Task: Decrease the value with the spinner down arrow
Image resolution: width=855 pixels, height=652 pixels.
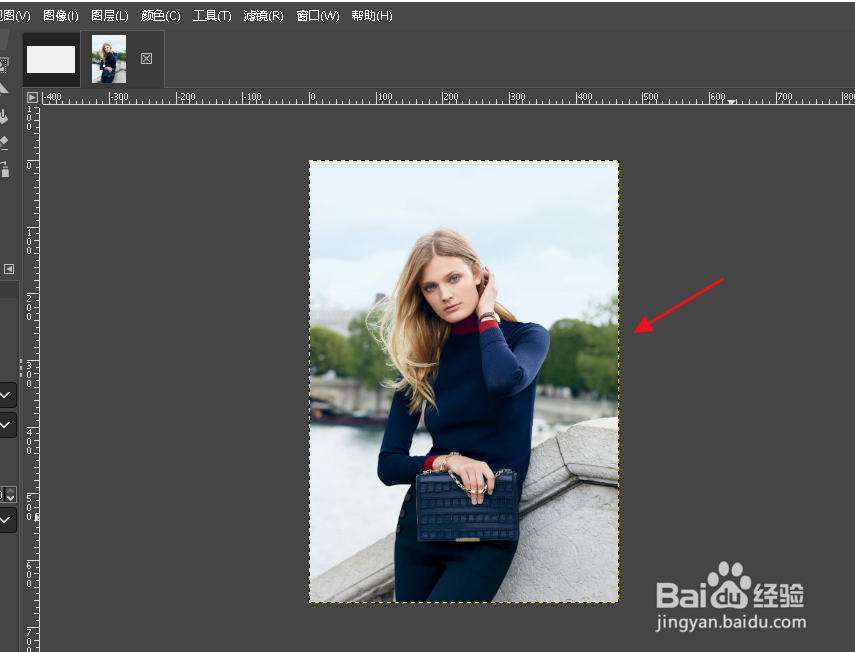Action: pyautogui.click(x=10, y=498)
